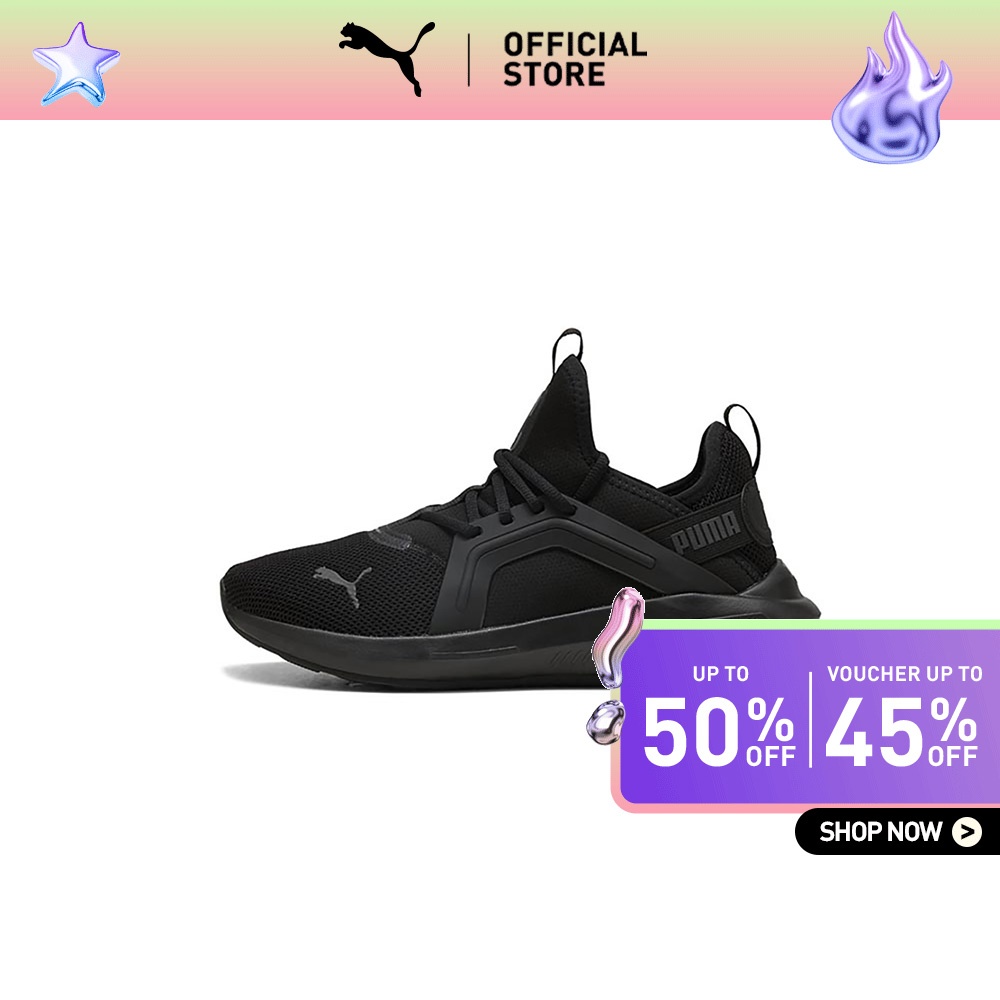Click the Up To 50% Off offer
This screenshot has height=1000, width=1000.
[x=719, y=716]
